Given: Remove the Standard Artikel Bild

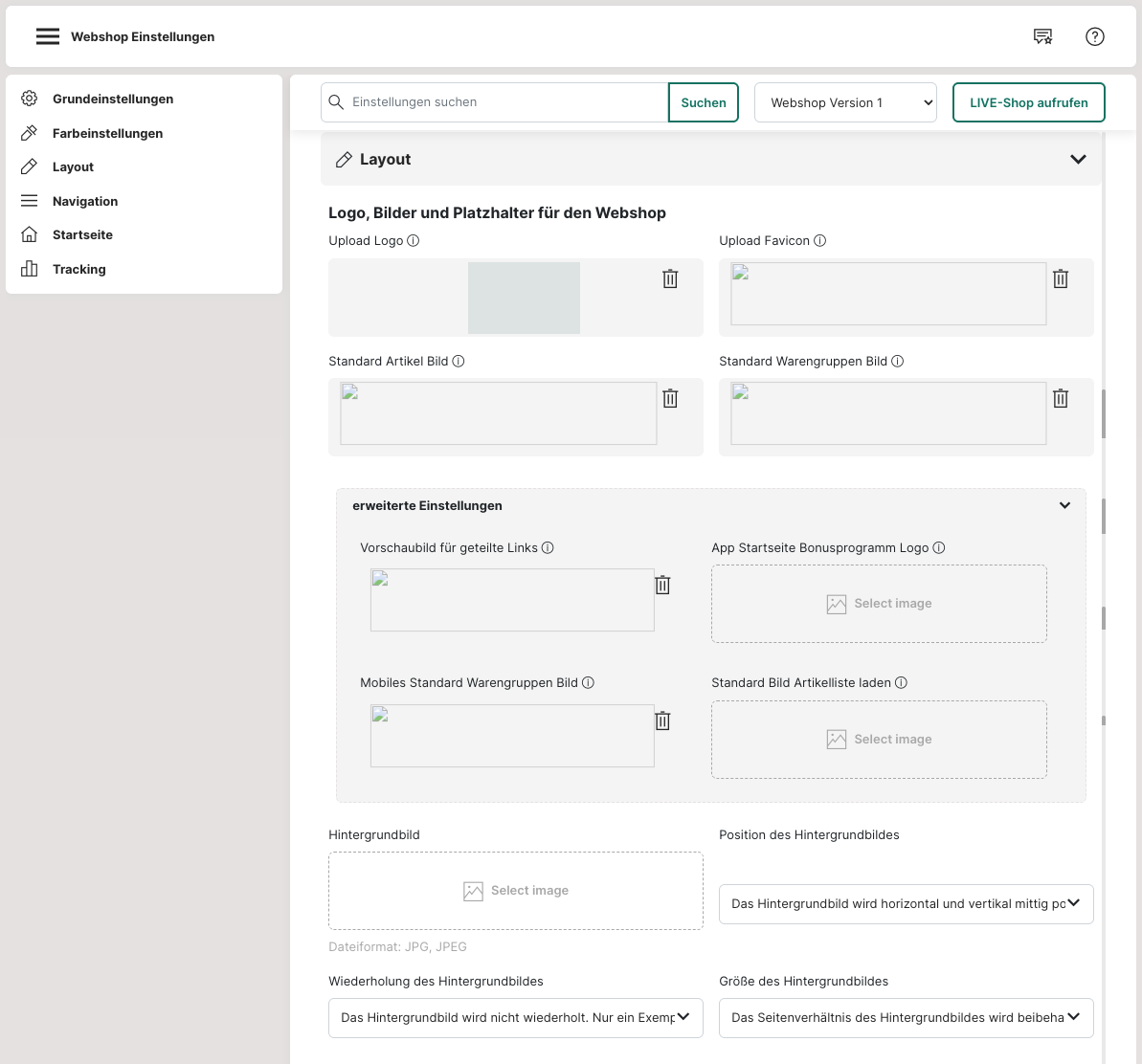Looking at the screenshot, I should point(670,398).
